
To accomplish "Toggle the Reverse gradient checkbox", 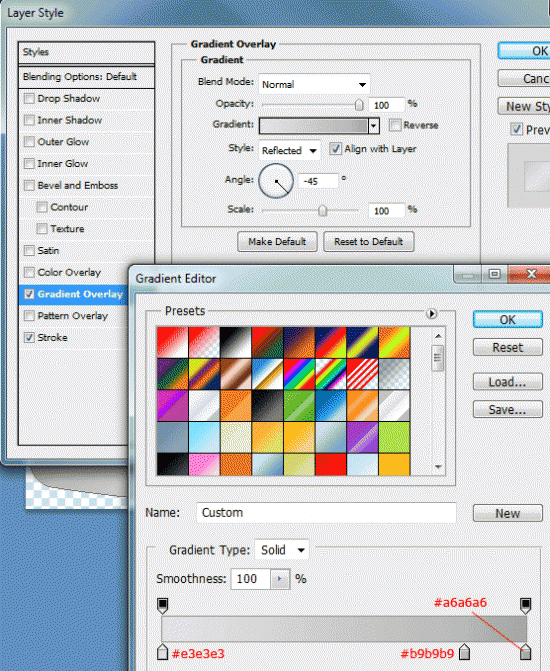I will [x=395, y=125].
